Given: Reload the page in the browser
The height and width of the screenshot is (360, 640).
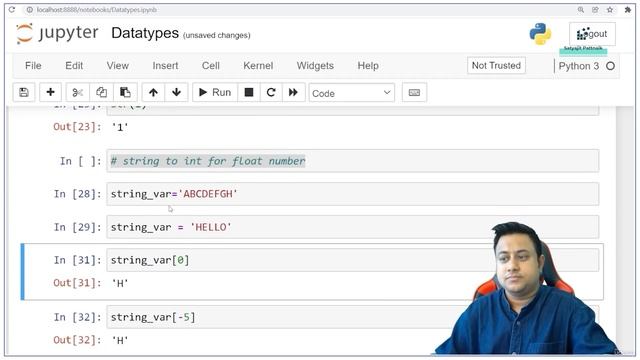Looking at the screenshot, I should coord(12,9).
